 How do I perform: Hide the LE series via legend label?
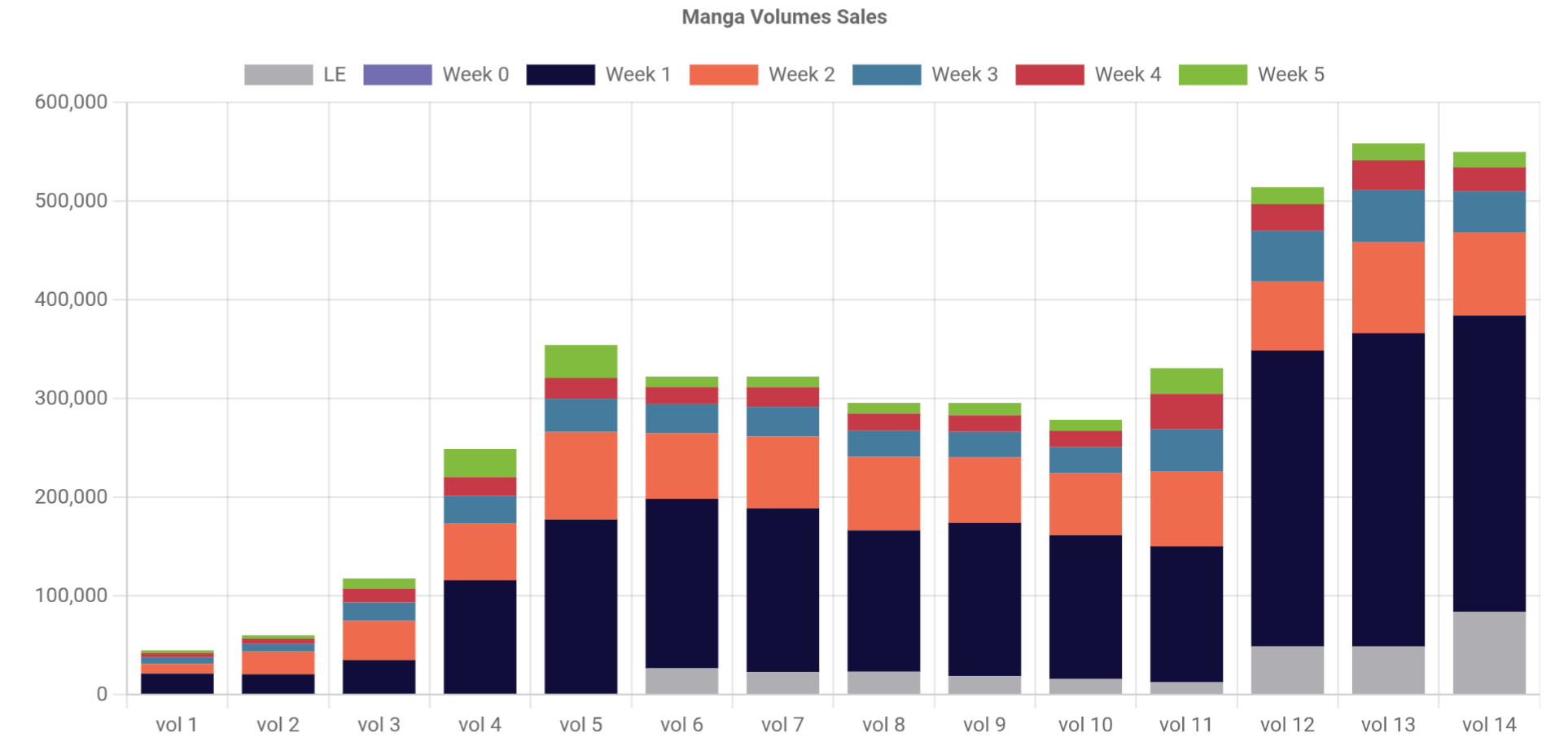click(x=335, y=75)
